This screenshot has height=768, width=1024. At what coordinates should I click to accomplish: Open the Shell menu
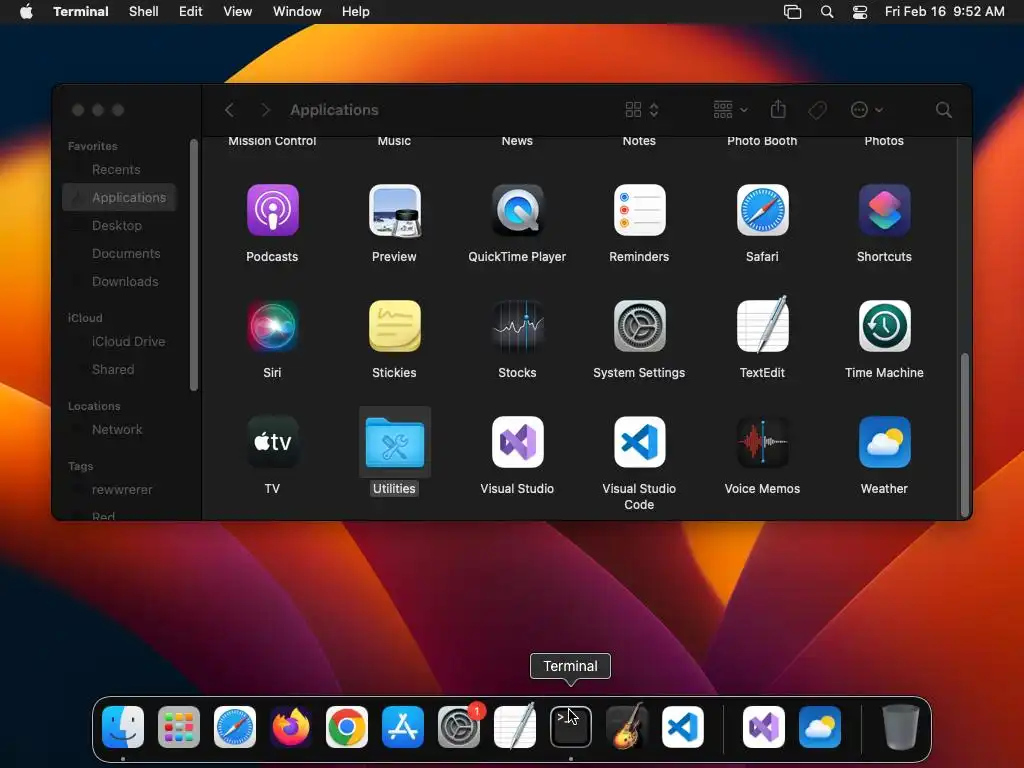click(x=144, y=12)
